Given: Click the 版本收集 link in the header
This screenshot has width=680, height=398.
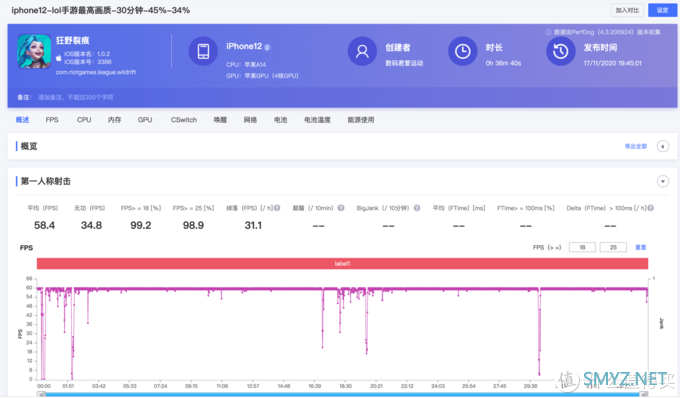Looking at the screenshot, I should coord(649,32).
